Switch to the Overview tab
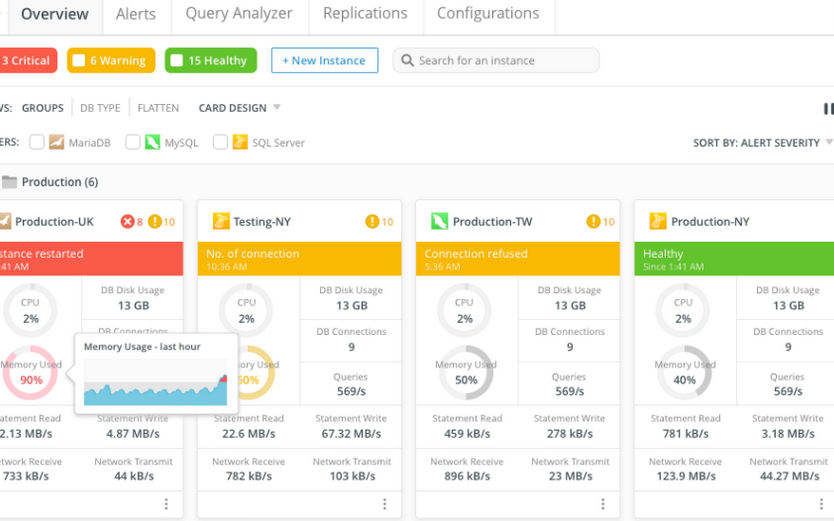834x521 pixels. click(x=54, y=14)
